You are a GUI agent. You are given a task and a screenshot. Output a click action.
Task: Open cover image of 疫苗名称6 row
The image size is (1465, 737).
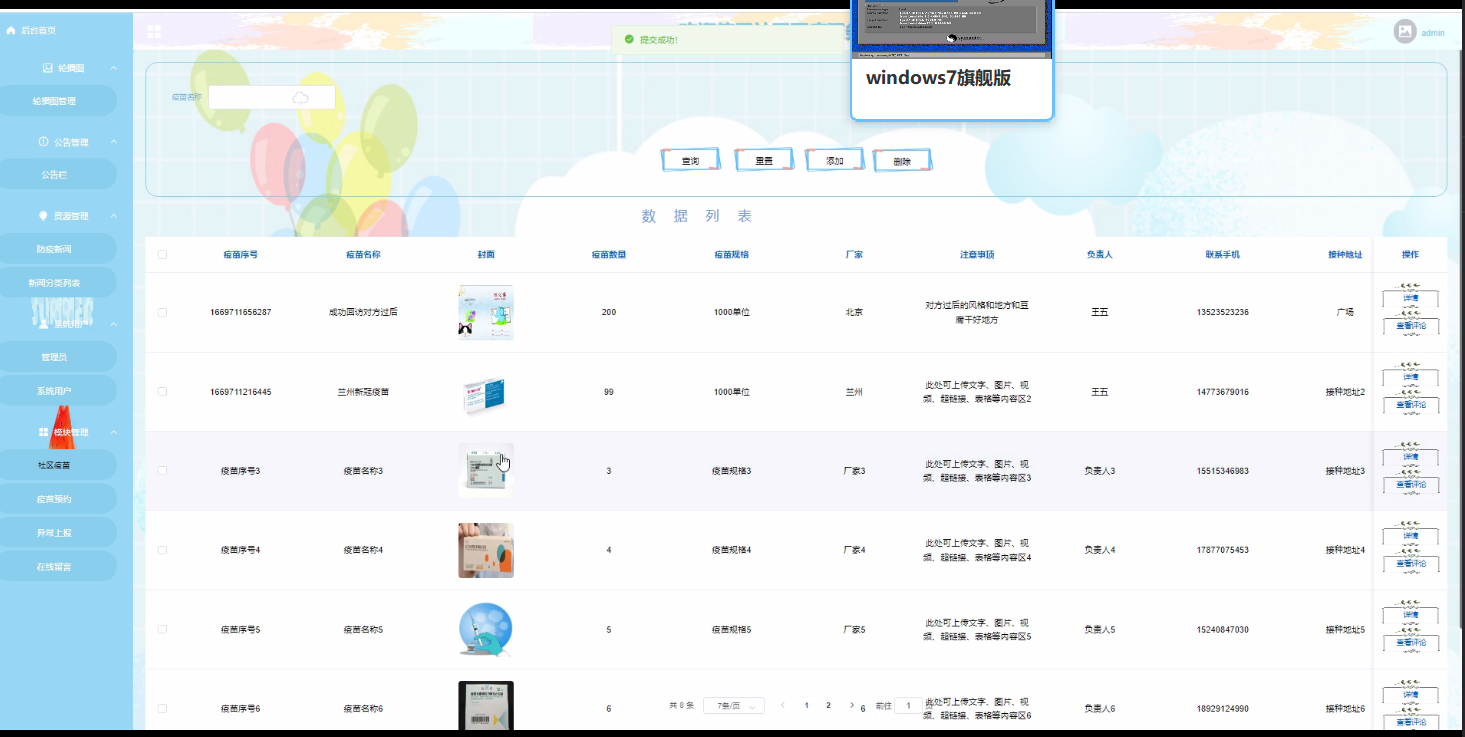[x=486, y=706]
